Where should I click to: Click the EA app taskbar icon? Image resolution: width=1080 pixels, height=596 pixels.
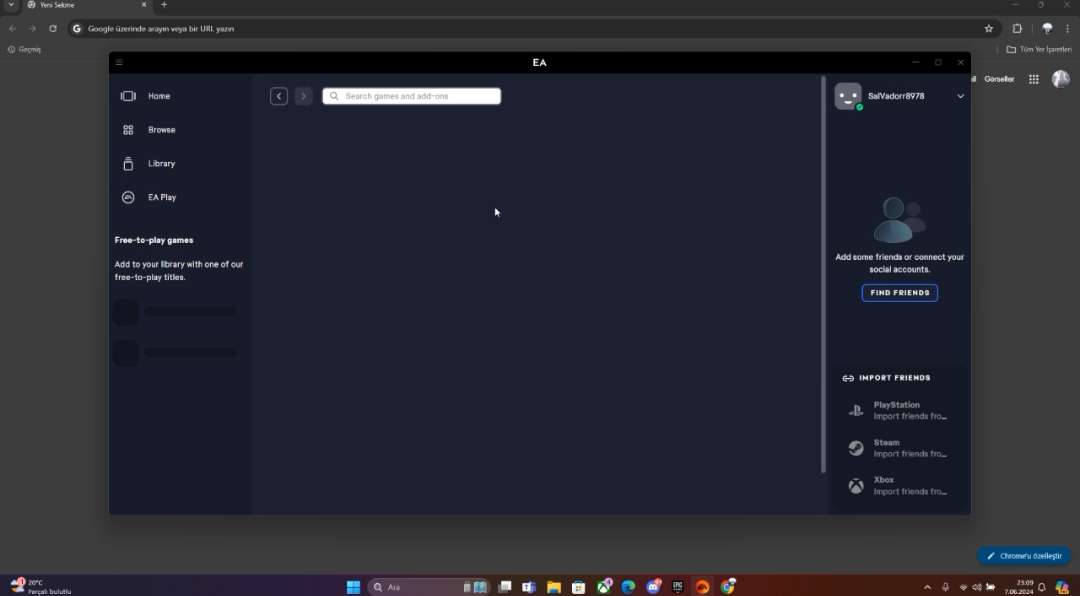pyautogui.click(x=703, y=587)
